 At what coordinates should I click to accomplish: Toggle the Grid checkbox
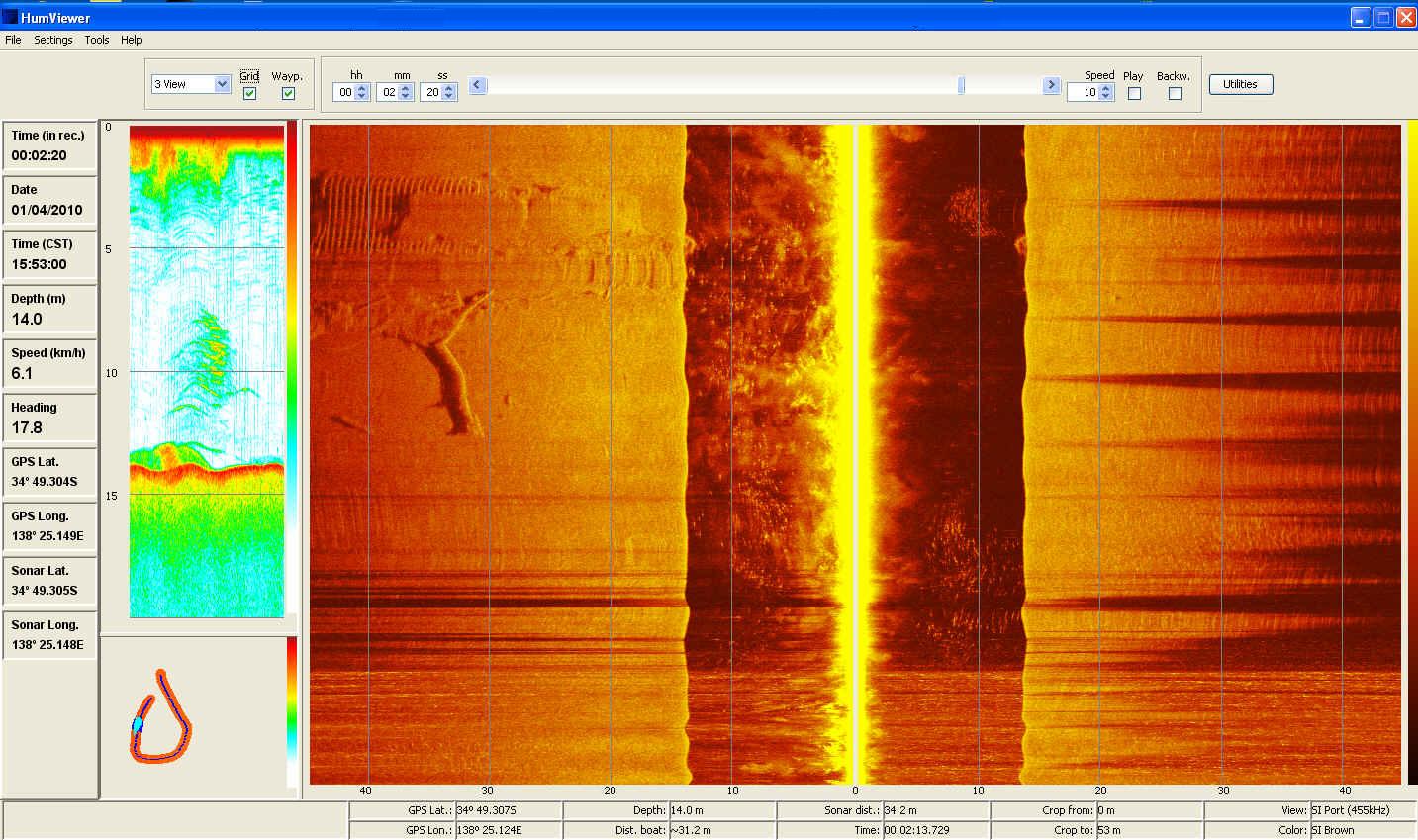(x=249, y=93)
